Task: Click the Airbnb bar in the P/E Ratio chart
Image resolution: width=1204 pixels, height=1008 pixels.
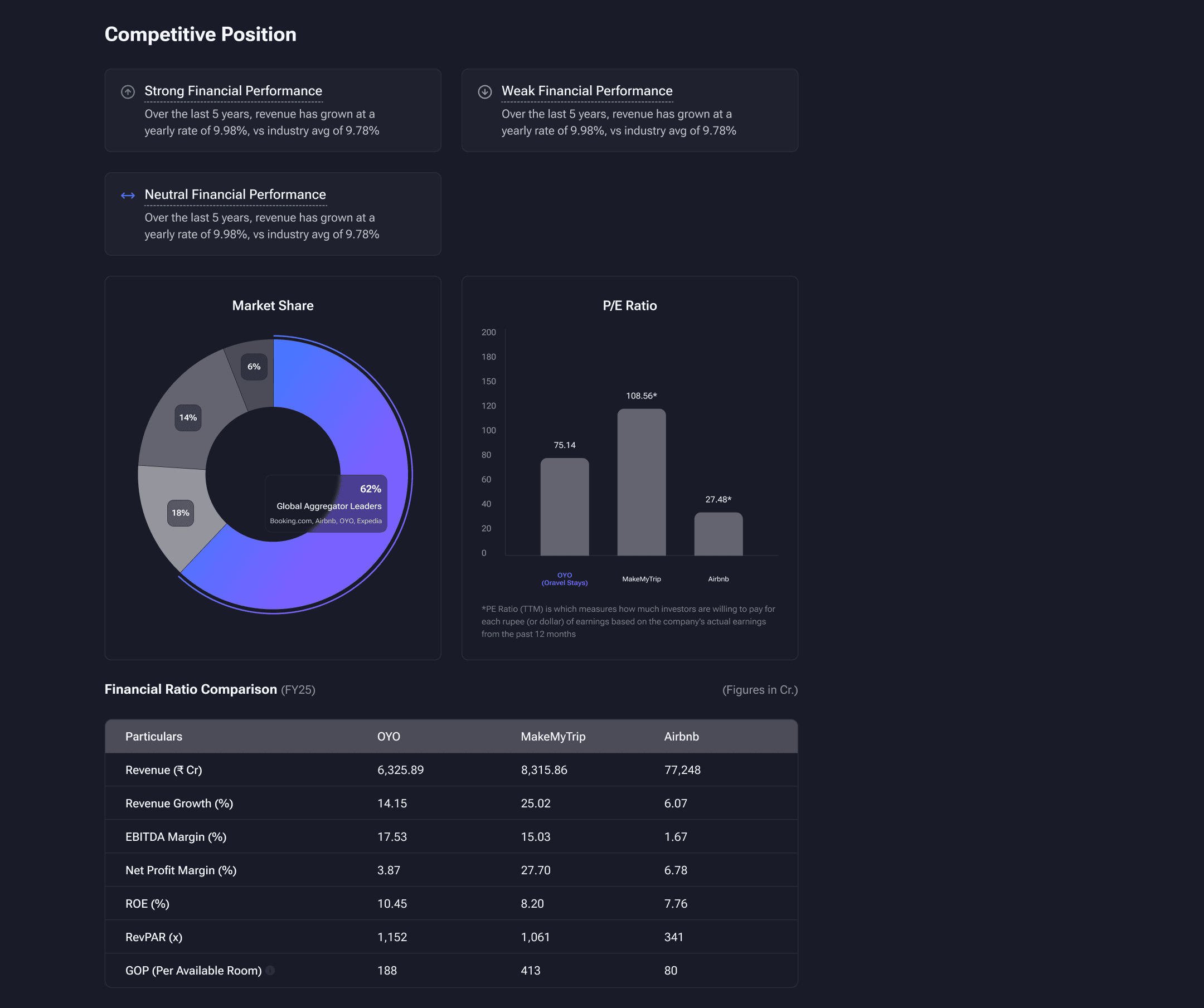Action: [718, 534]
